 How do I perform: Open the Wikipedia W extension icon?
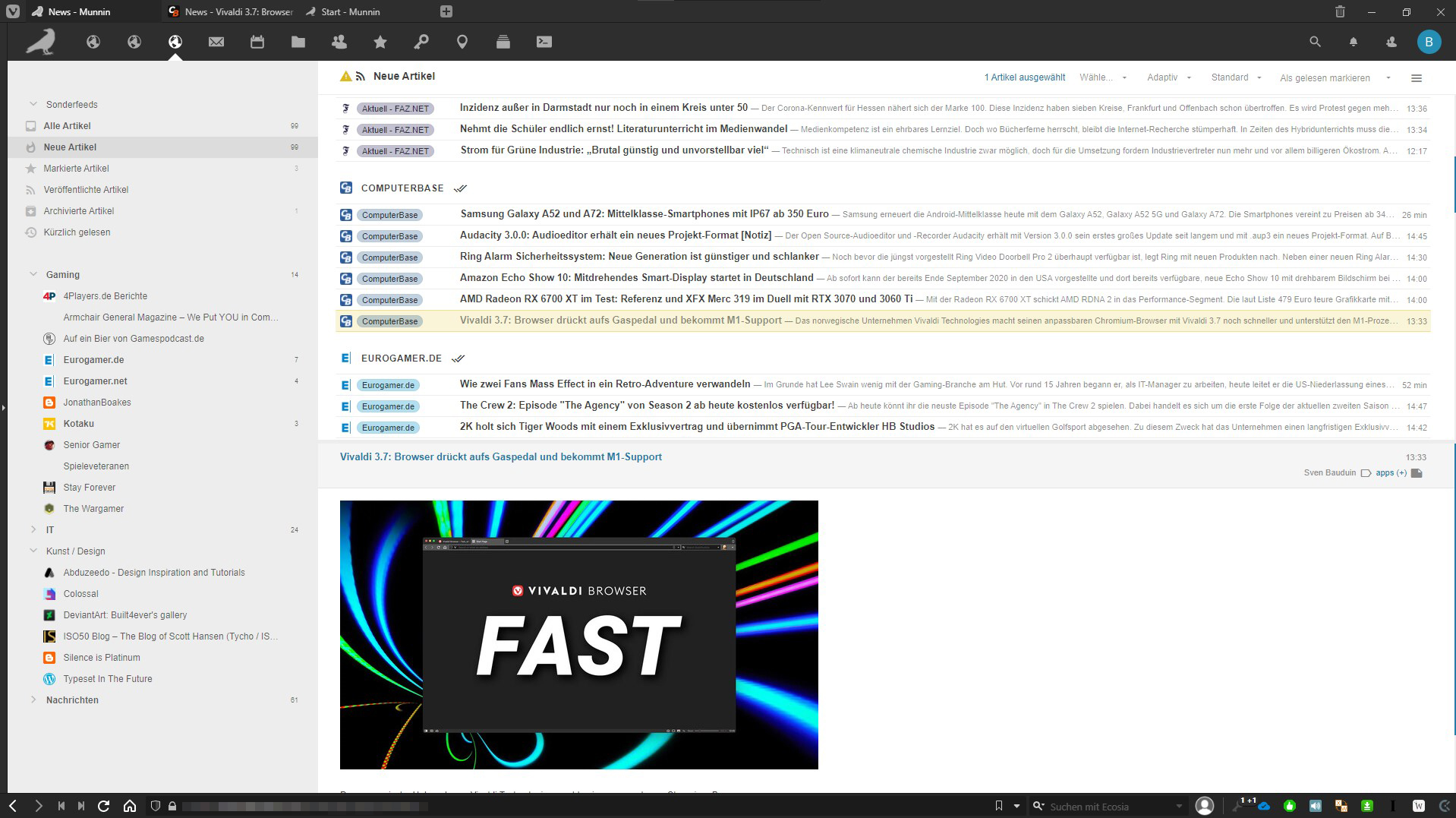point(1419,806)
